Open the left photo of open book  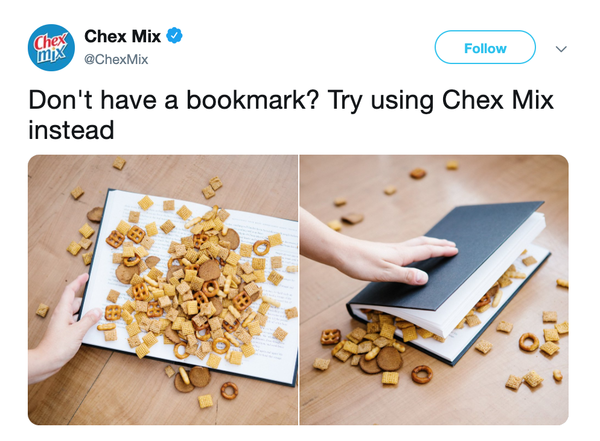163,290
